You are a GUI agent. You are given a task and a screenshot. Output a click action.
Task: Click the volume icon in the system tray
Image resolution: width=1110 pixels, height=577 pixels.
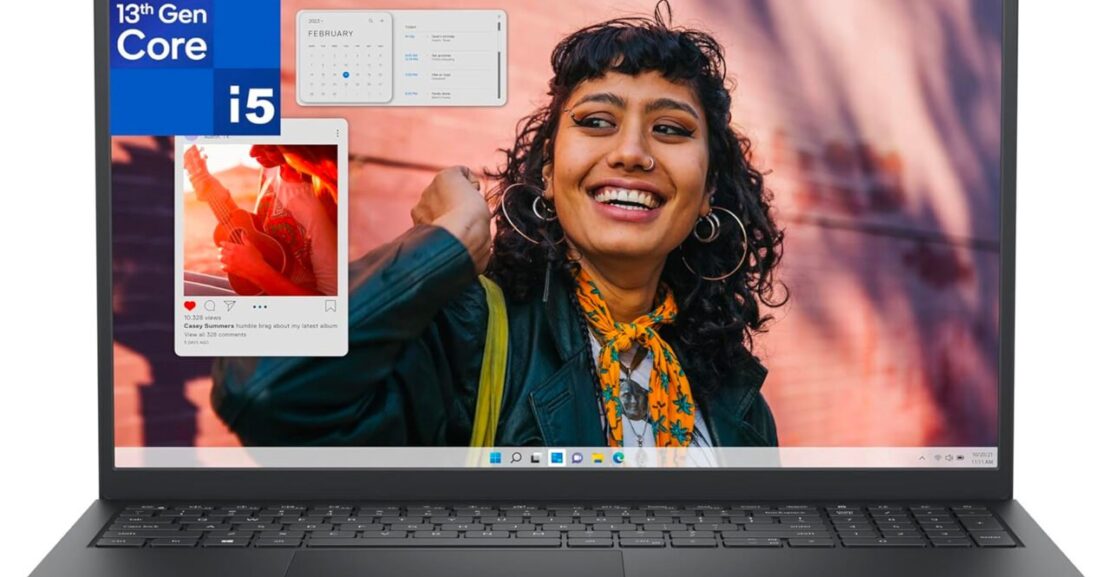pos(950,458)
